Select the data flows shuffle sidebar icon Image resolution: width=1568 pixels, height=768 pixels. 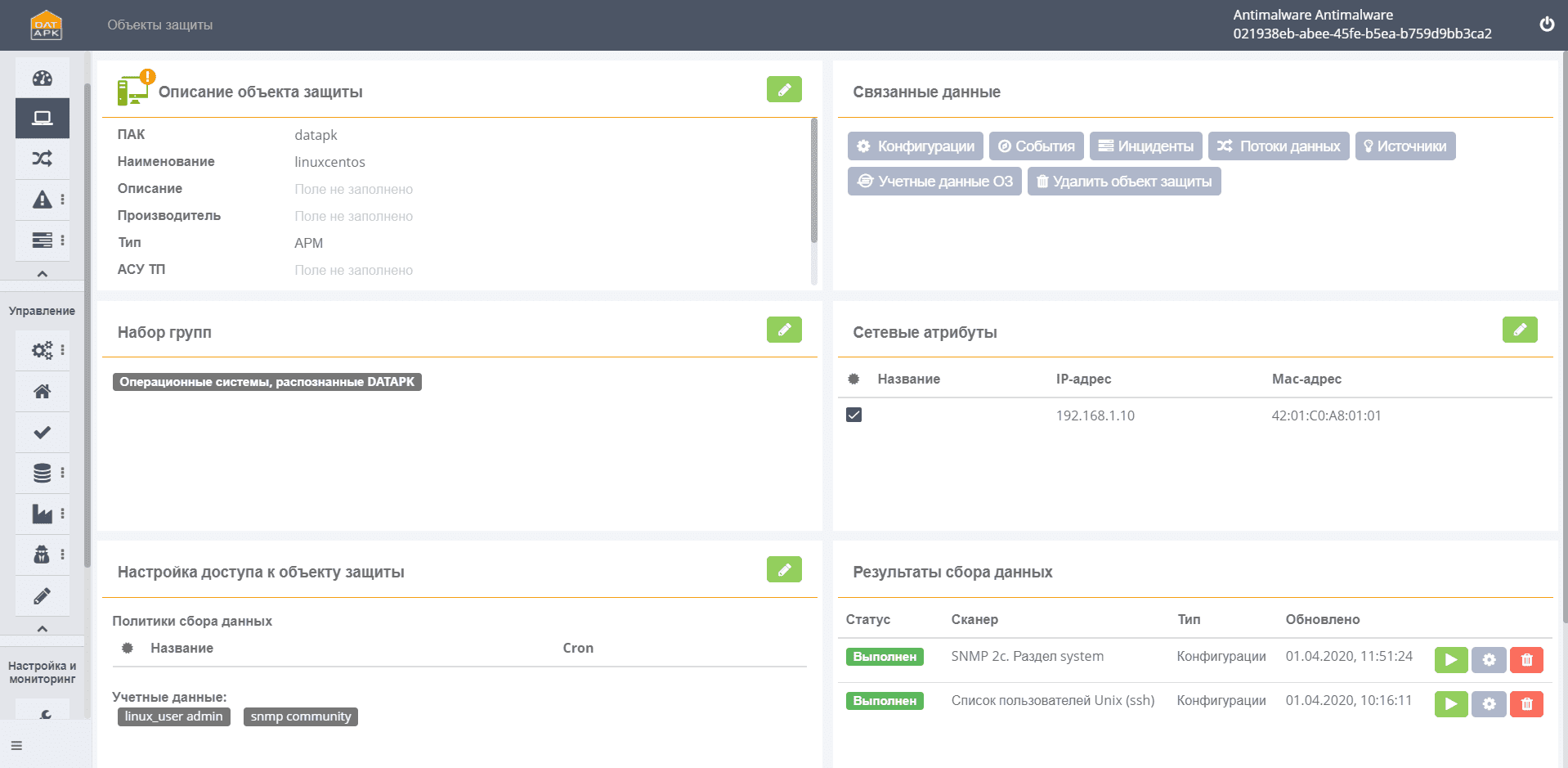pyautogui.click(x=43, y=159)
